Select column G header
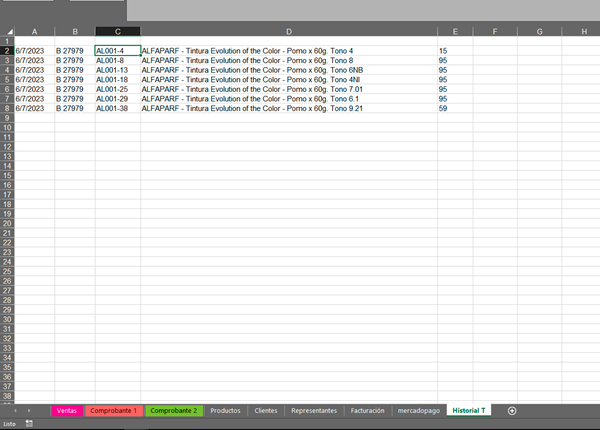The width and height of the screenshot is (600, 430). pyautogui.click(x=540, y=31)
